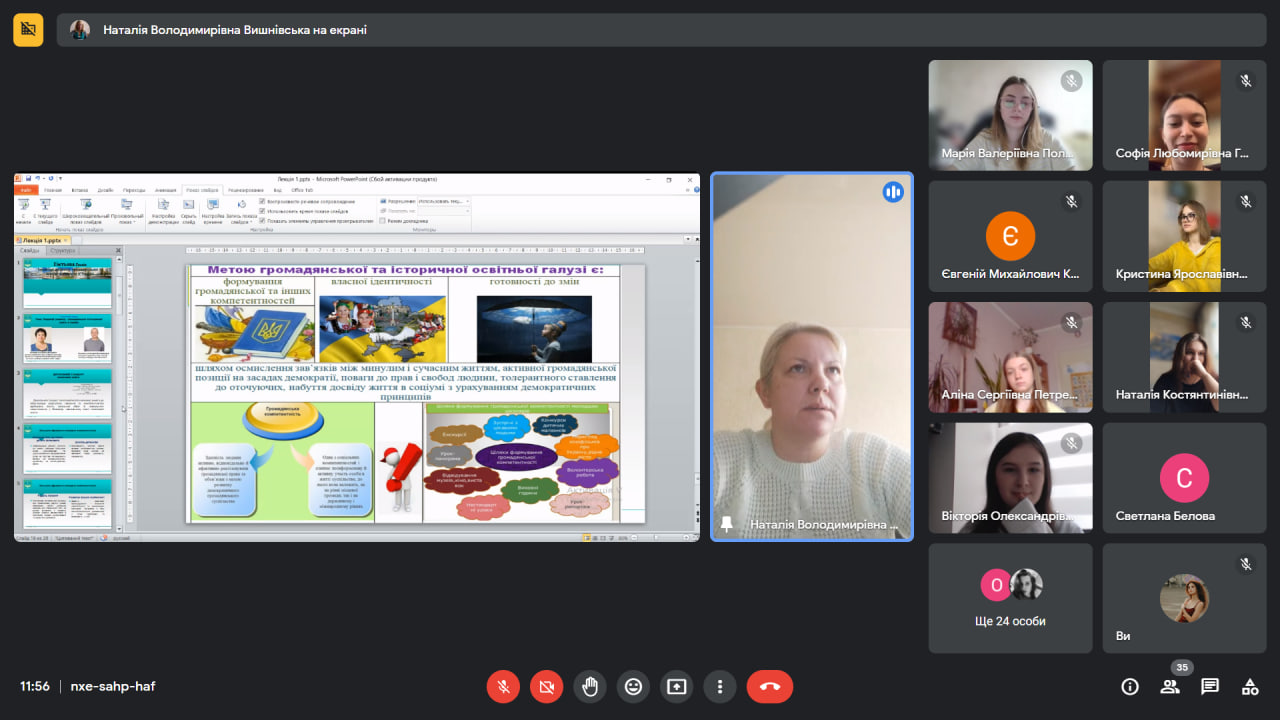Open the activities panel
The height and width of the screenshot is (720, 1280).
pyautogui.click(x=1250, y=687)
